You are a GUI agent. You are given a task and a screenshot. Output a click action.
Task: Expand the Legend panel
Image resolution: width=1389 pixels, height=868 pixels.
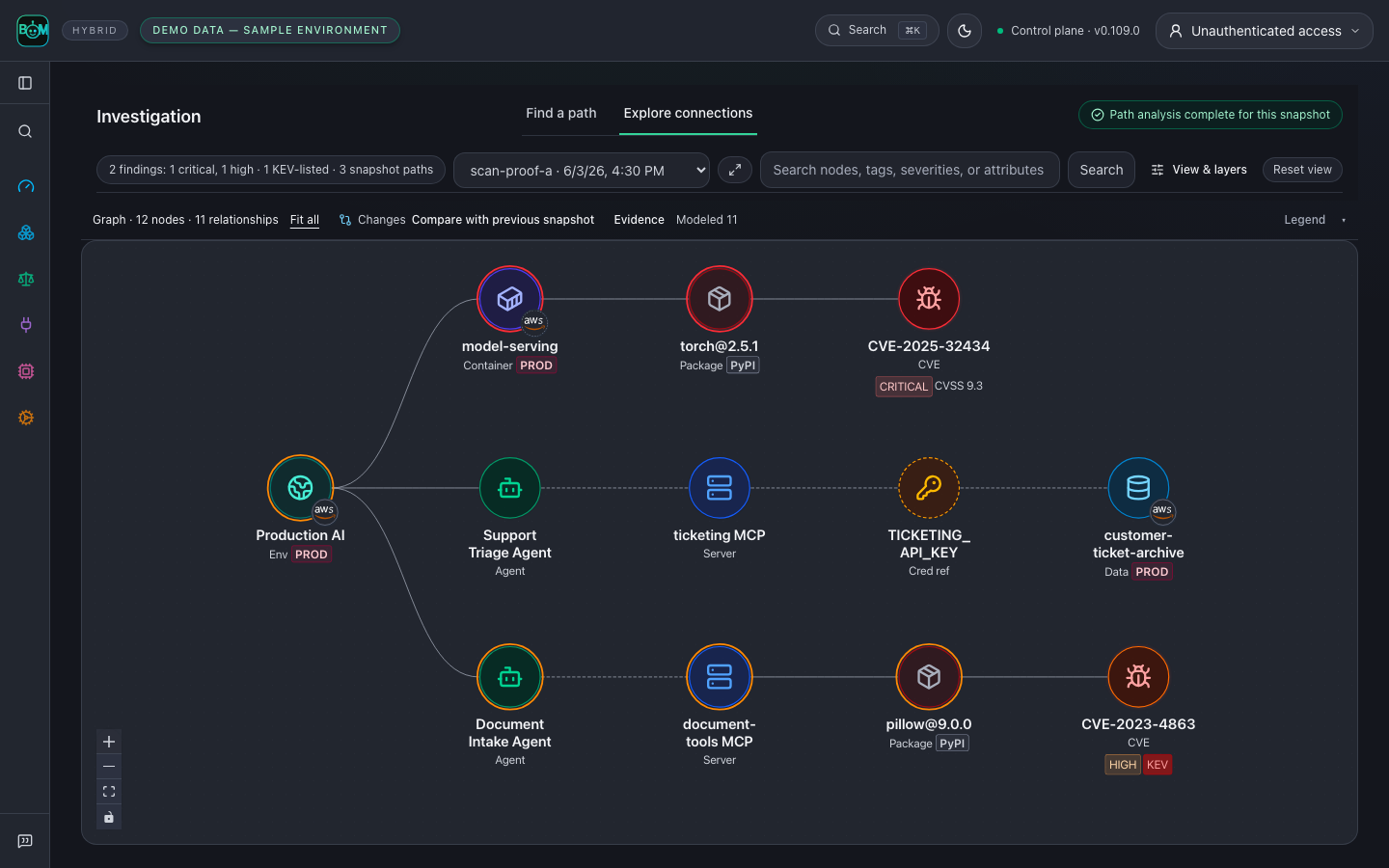[1315, 220]
